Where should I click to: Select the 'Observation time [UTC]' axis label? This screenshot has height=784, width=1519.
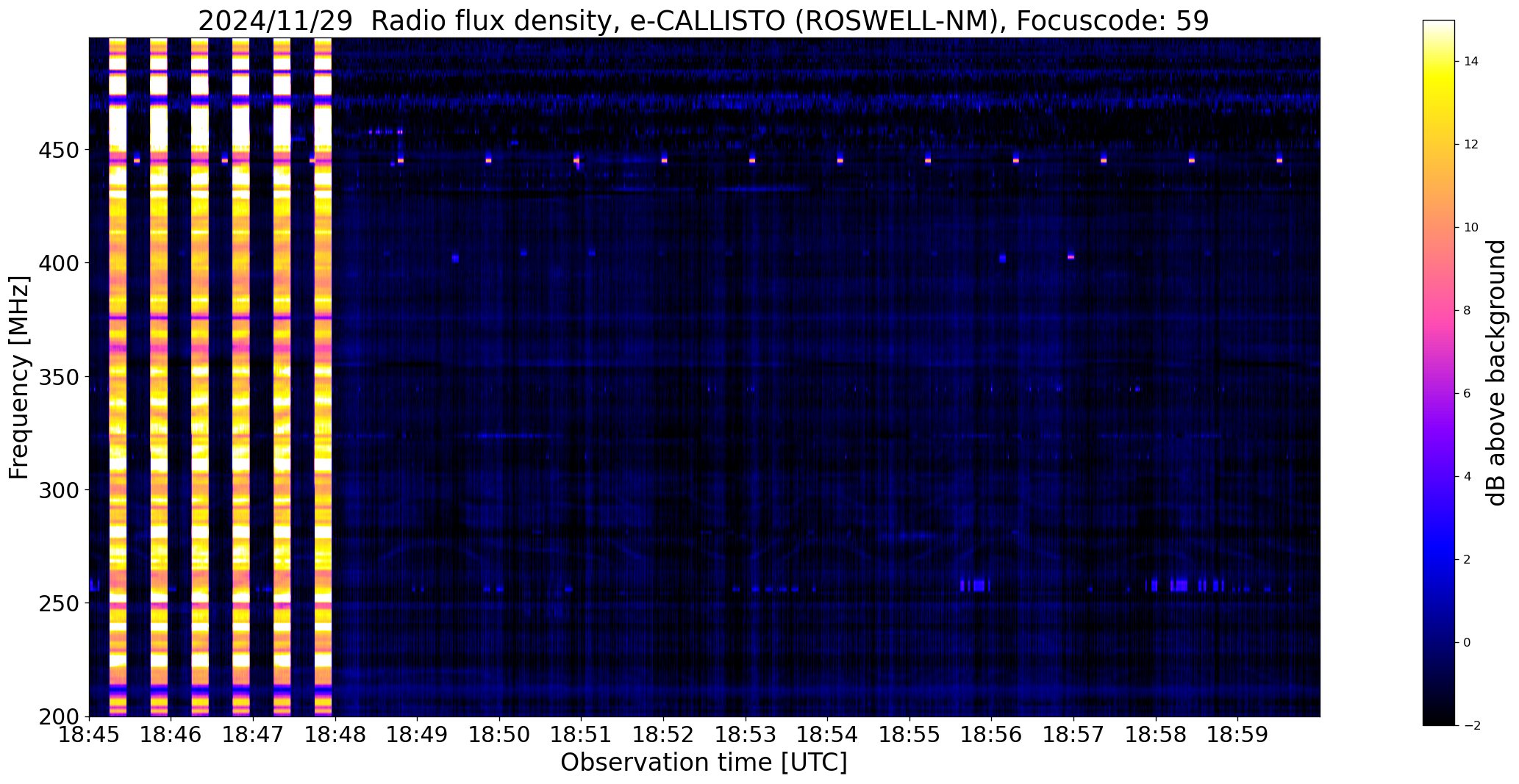pyautogui.click(x=704, y=762)
